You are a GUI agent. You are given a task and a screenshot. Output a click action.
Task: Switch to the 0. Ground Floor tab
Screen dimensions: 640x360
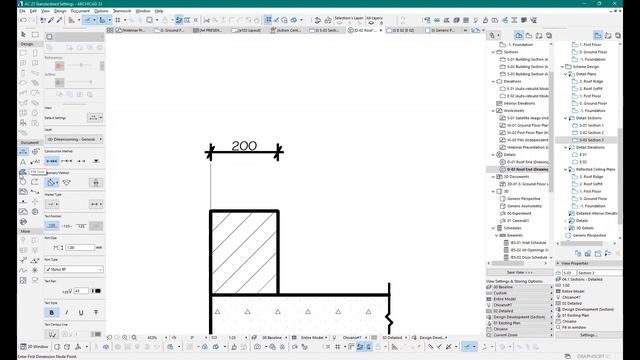pos(169,30)
